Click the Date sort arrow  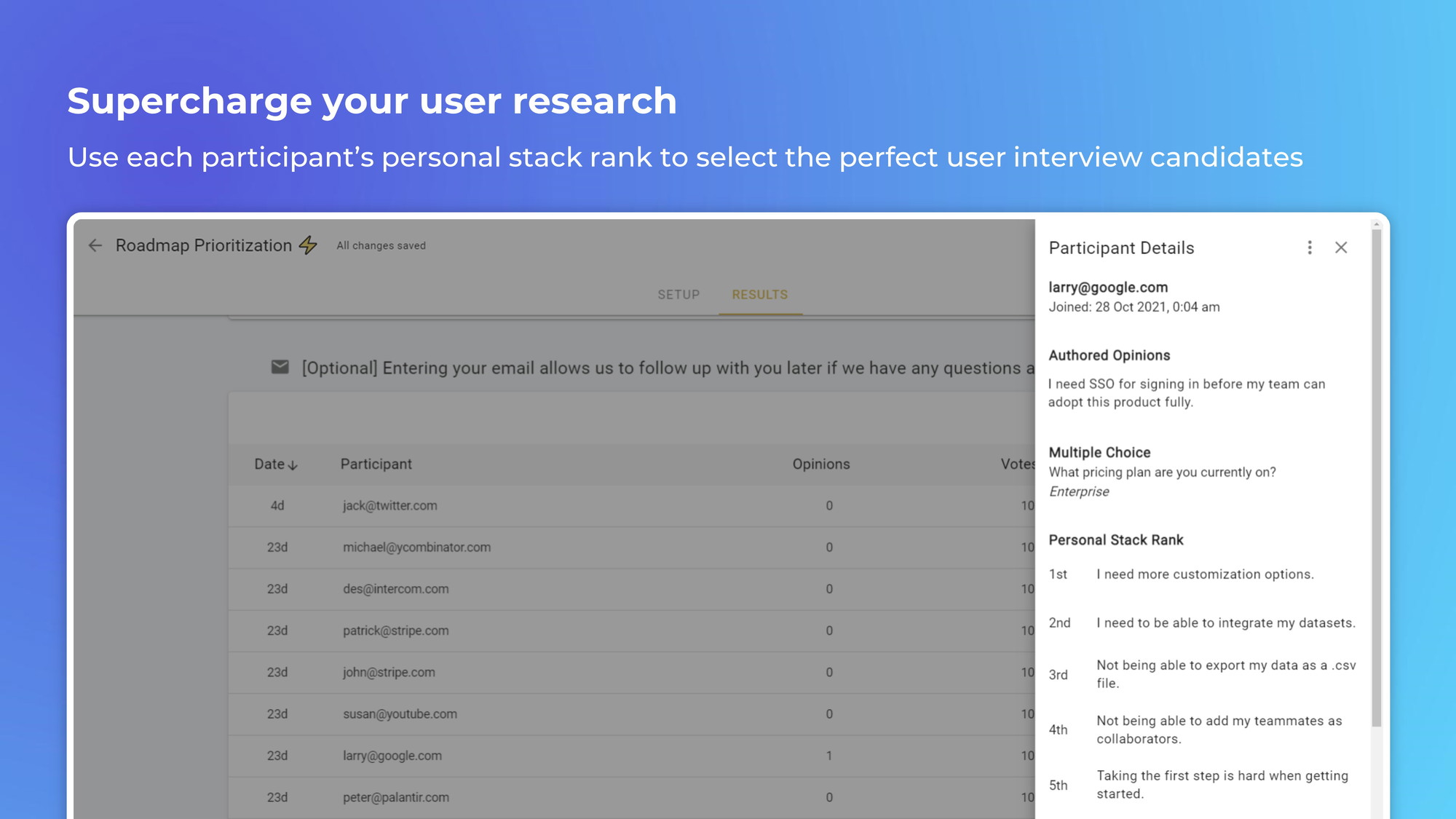click(293, 465)
